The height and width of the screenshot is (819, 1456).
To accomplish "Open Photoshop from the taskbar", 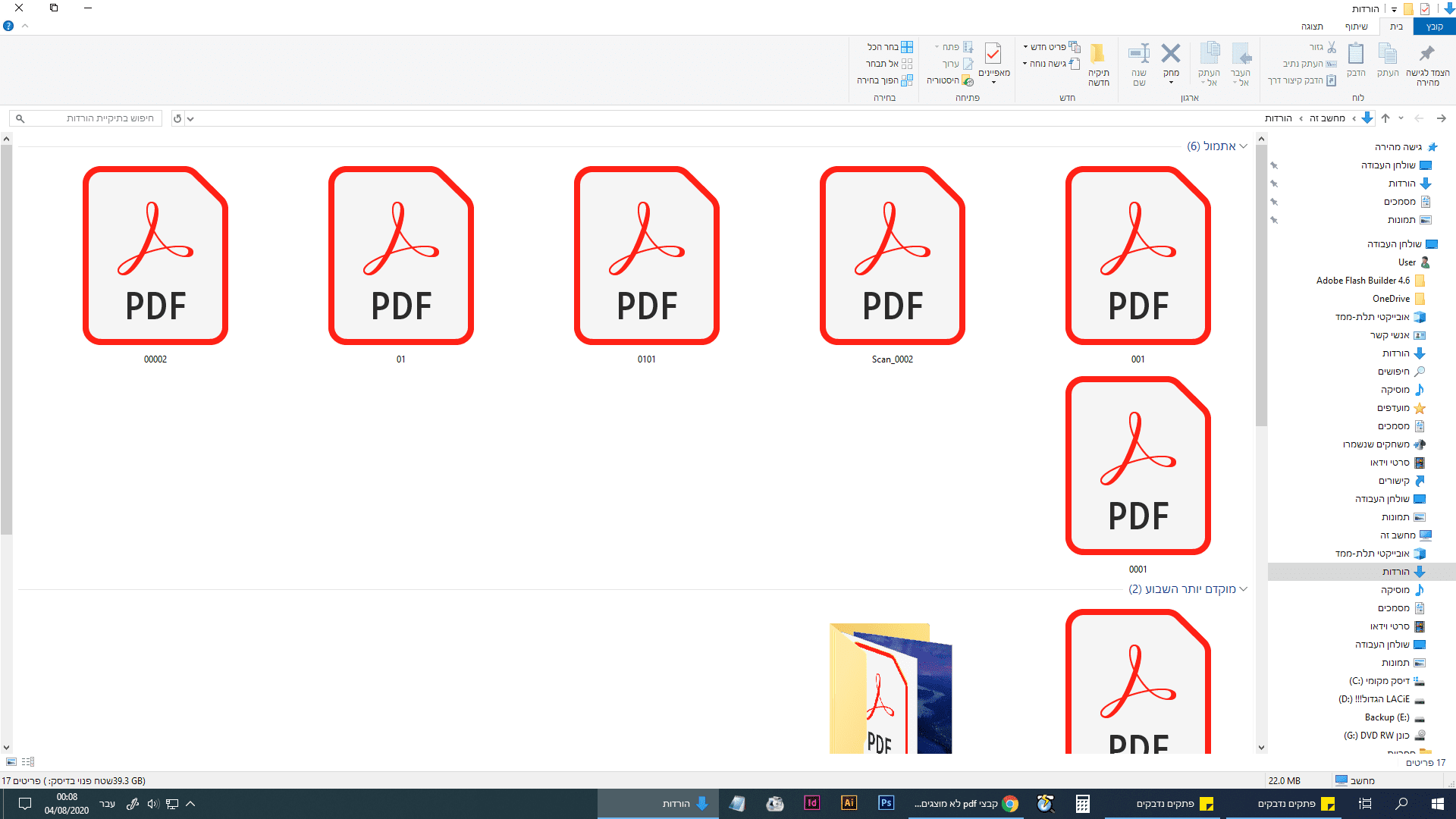I will [x=886, y=803].
